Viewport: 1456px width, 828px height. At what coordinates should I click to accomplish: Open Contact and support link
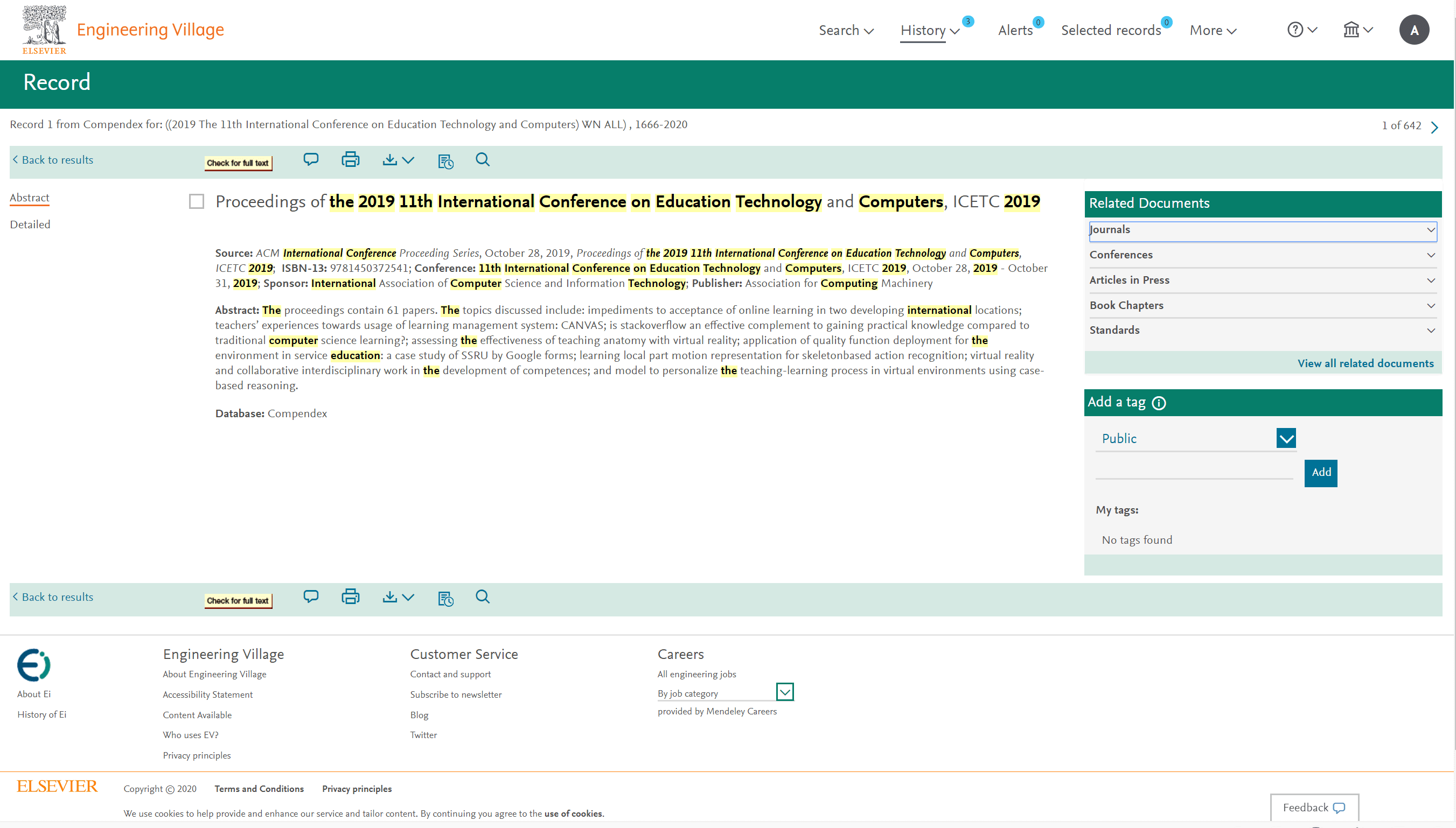pyautogui.click(x=450, y=674)
